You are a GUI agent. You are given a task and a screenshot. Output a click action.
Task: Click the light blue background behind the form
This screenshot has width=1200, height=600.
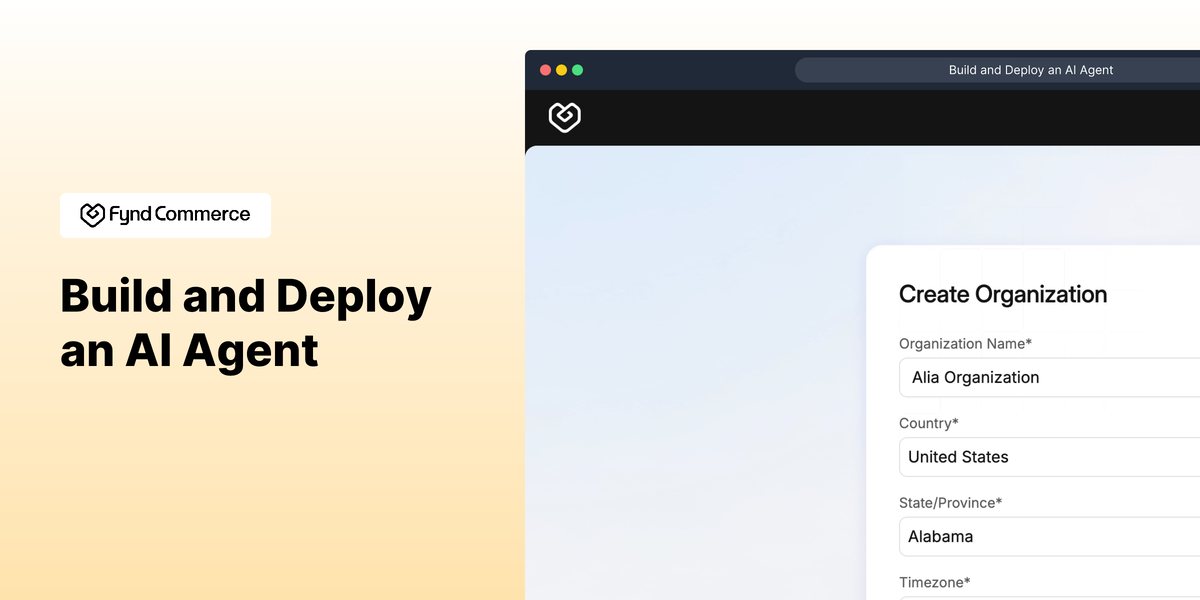click(690, 380)
